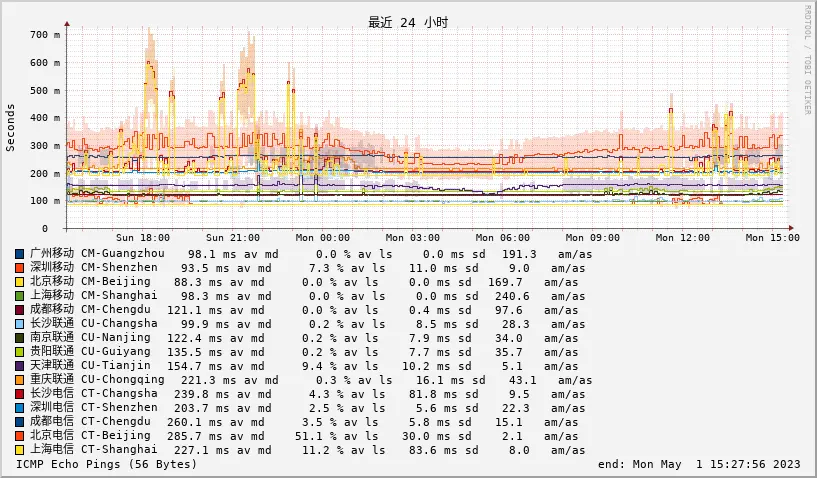Click the green CM-Shanghai legend swatch

point(21,296)
